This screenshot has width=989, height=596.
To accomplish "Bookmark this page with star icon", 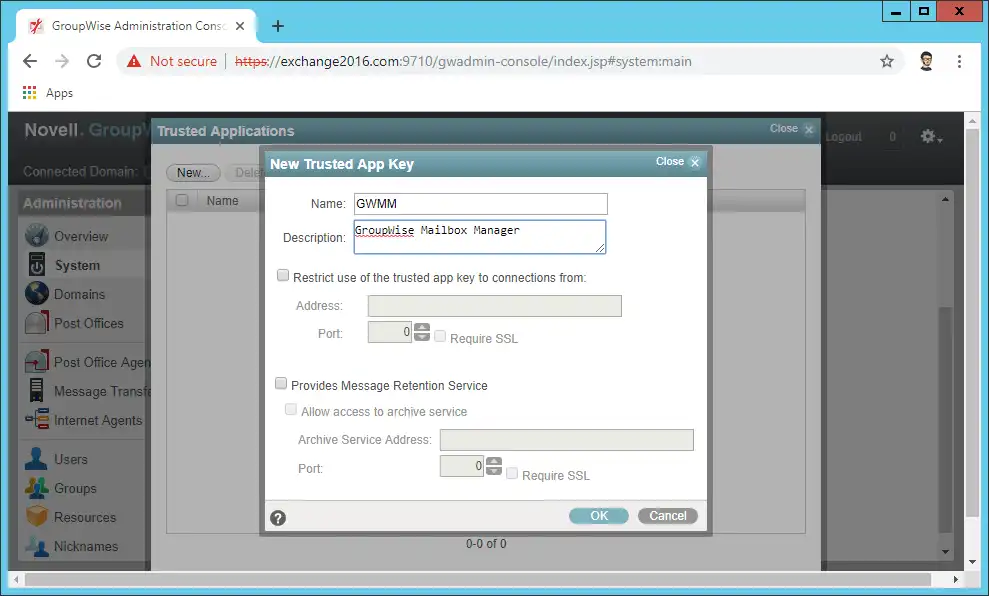I will [886, 61].
